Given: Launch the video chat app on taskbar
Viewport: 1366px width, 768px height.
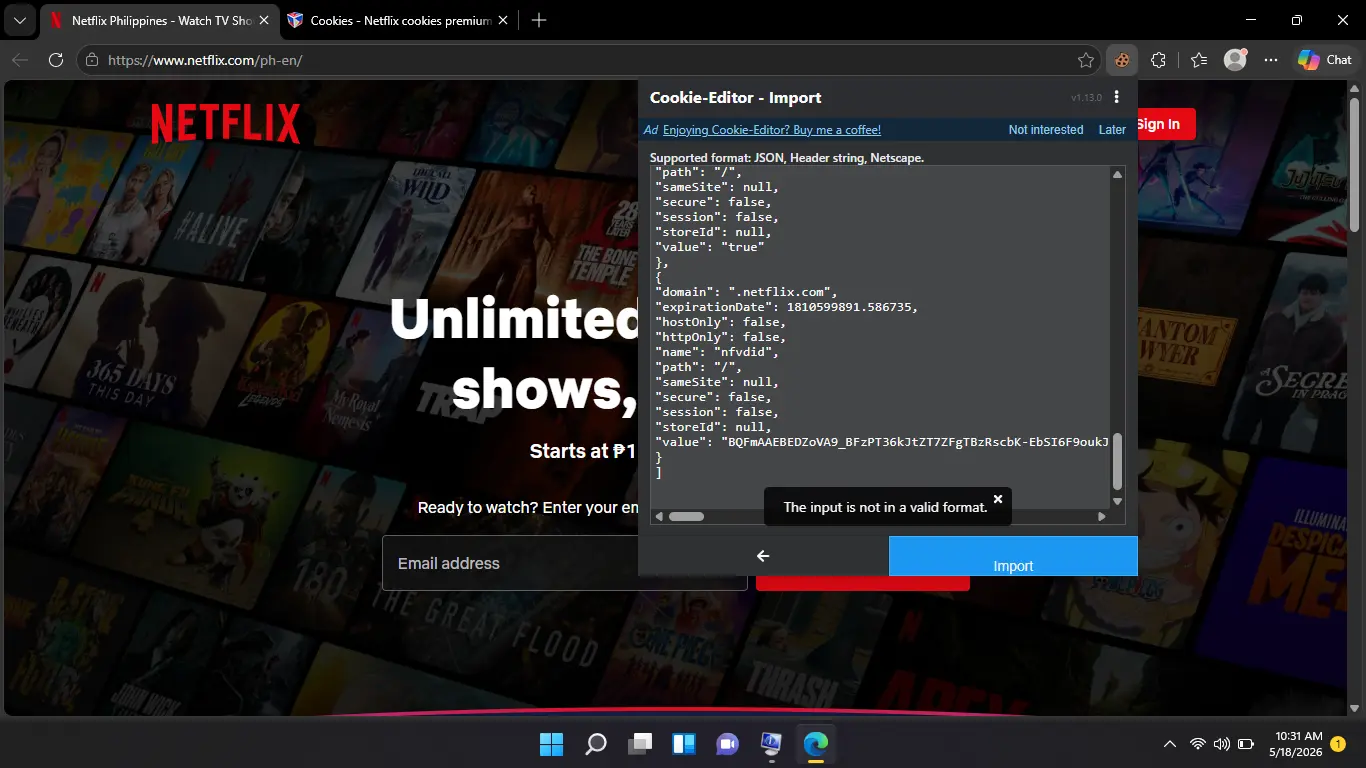Looking at the screenshot, I should (x=727, y=744).
